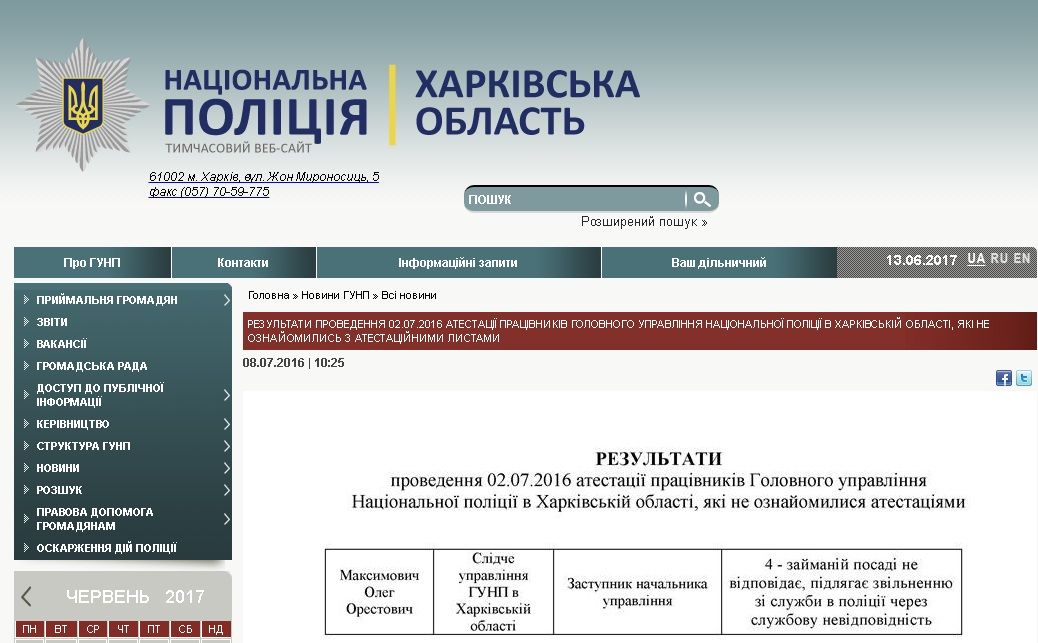The image size is (1038, 643).
Task: Open the Розширений пошук link
Action: point(640,221)
